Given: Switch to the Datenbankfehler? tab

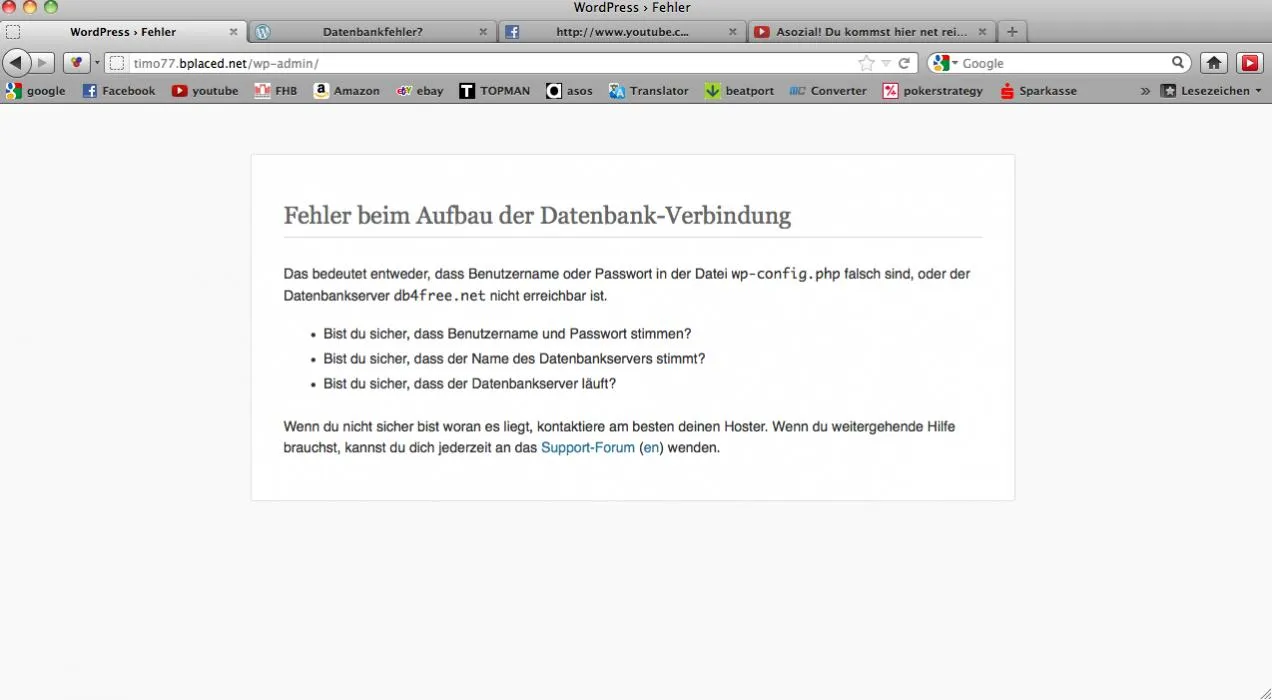Looking at the screenshot, I should (x=372, y=32).
